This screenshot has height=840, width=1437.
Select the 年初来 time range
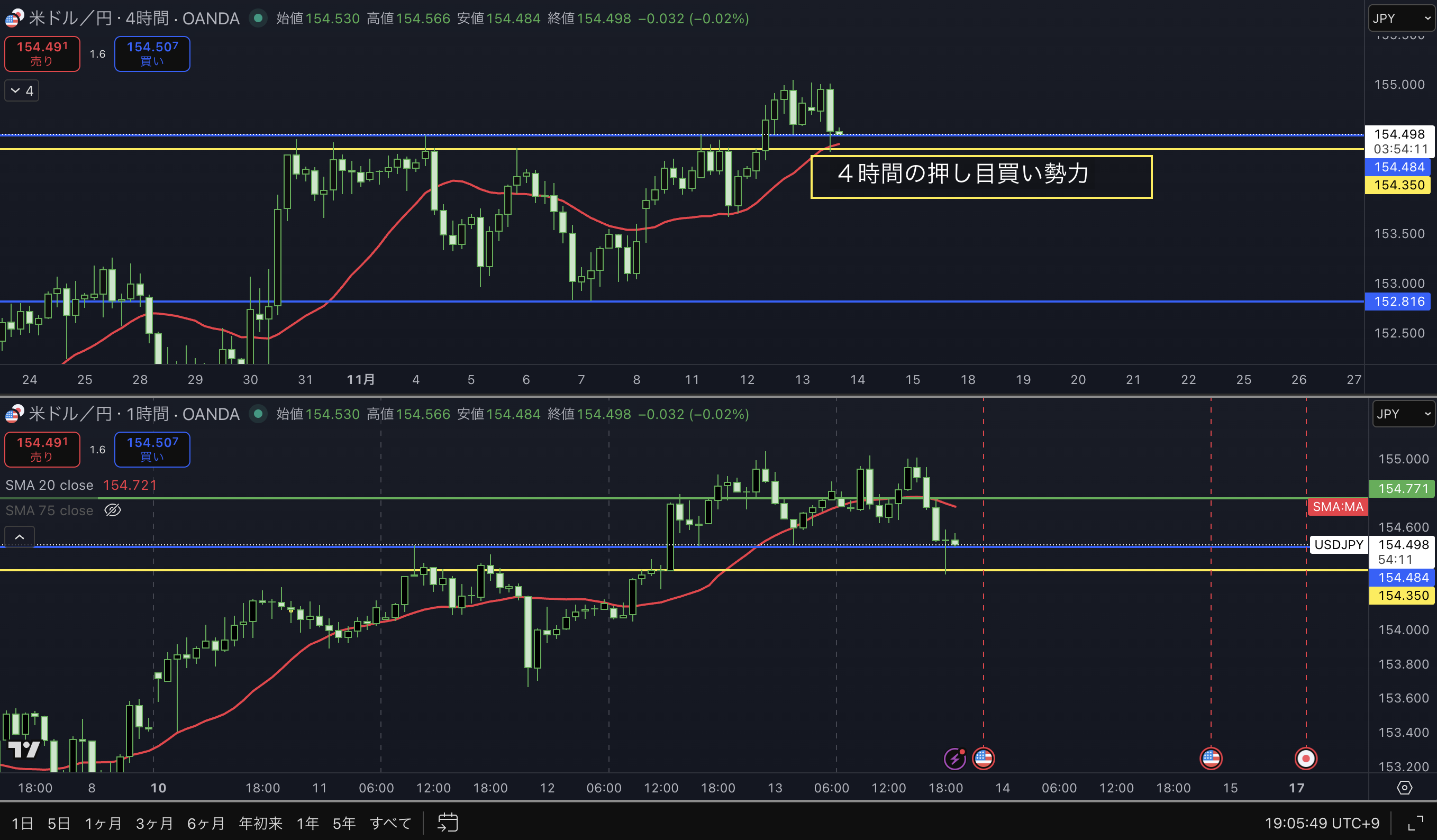[260, 823]
